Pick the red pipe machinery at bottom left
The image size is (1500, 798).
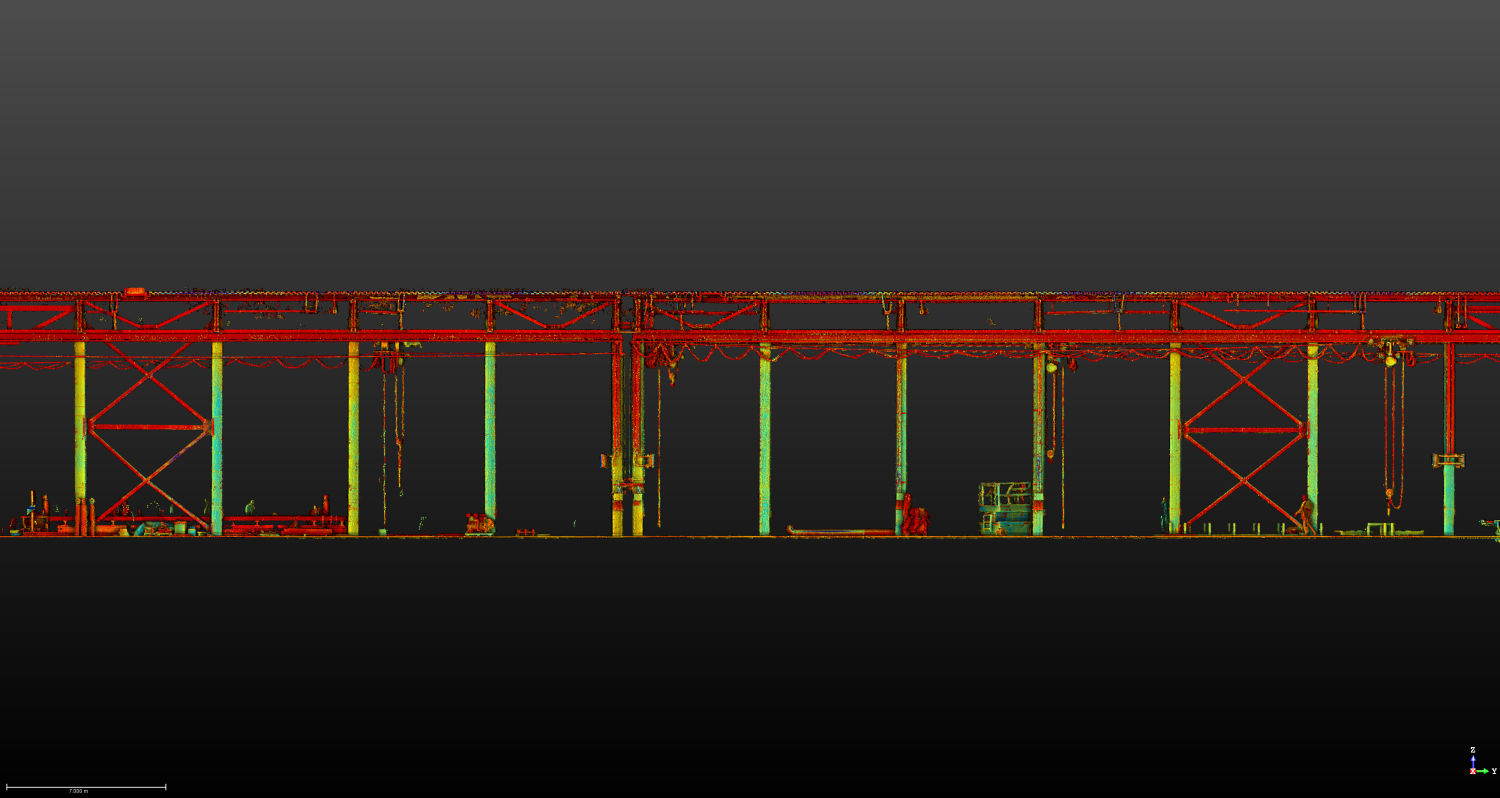[285, 521]
